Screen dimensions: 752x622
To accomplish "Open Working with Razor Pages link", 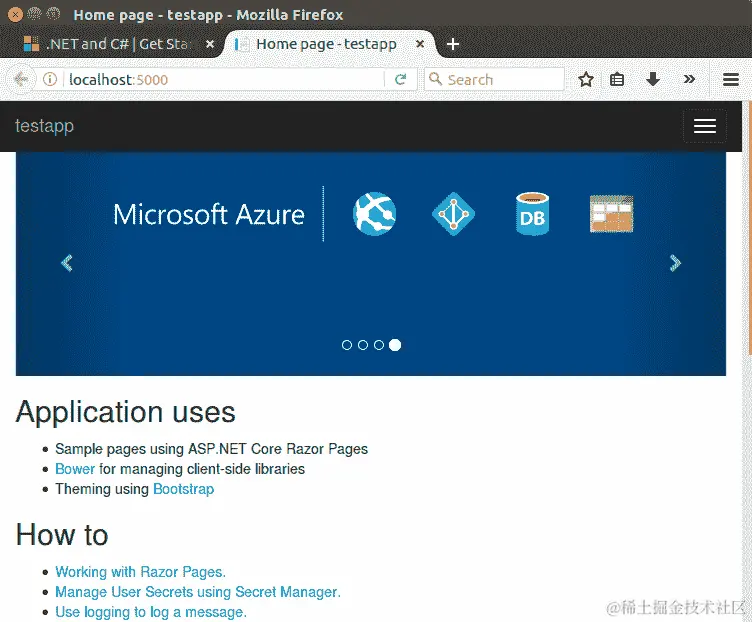I will point(141,572).
